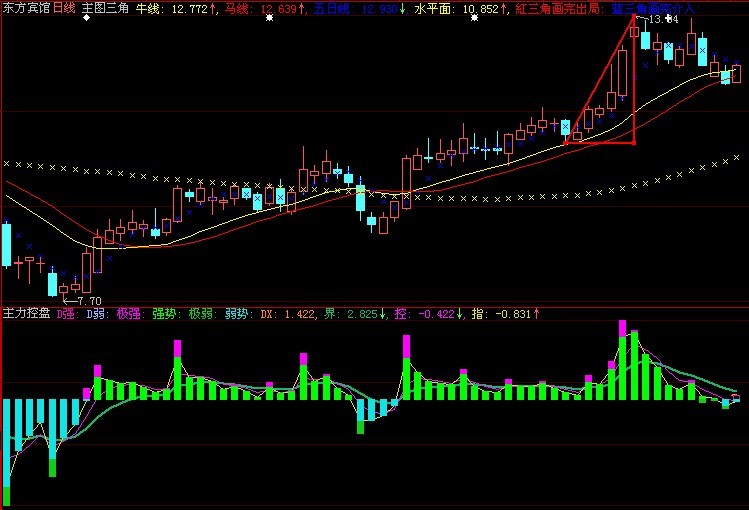Click the 弱势 legend label

(236, 314)
